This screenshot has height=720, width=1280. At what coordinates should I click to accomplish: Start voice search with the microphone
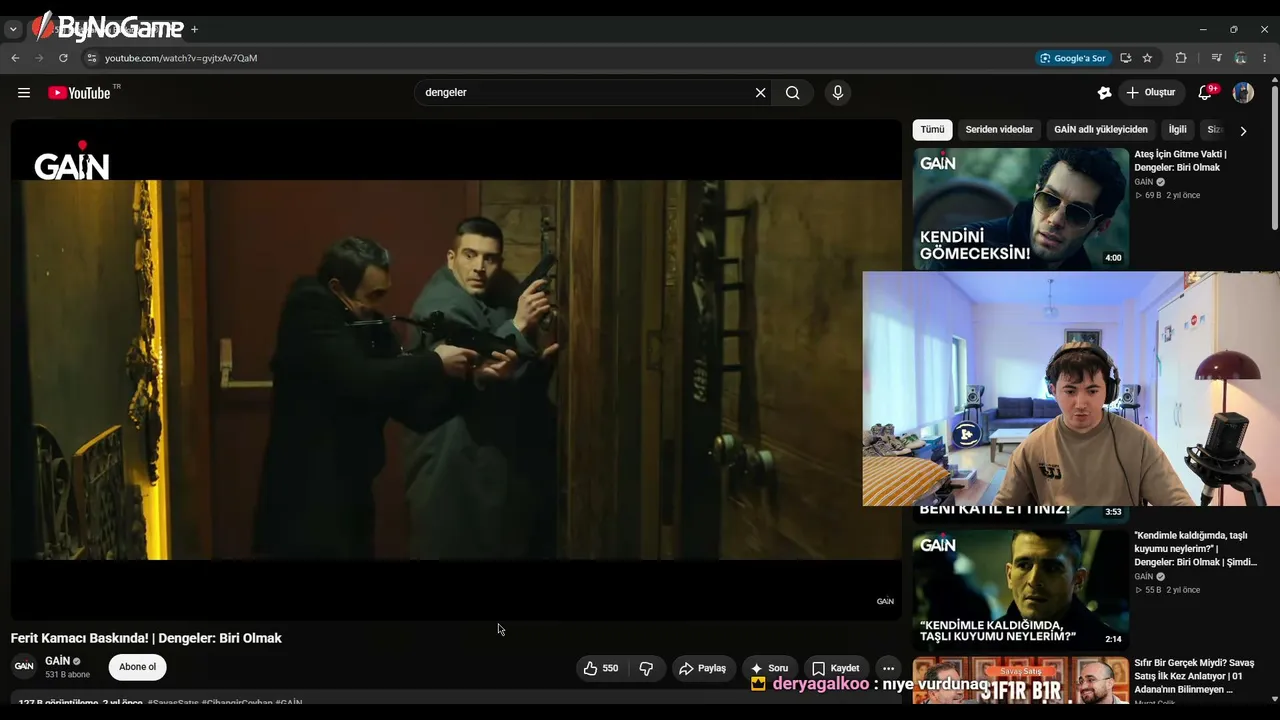838,93
